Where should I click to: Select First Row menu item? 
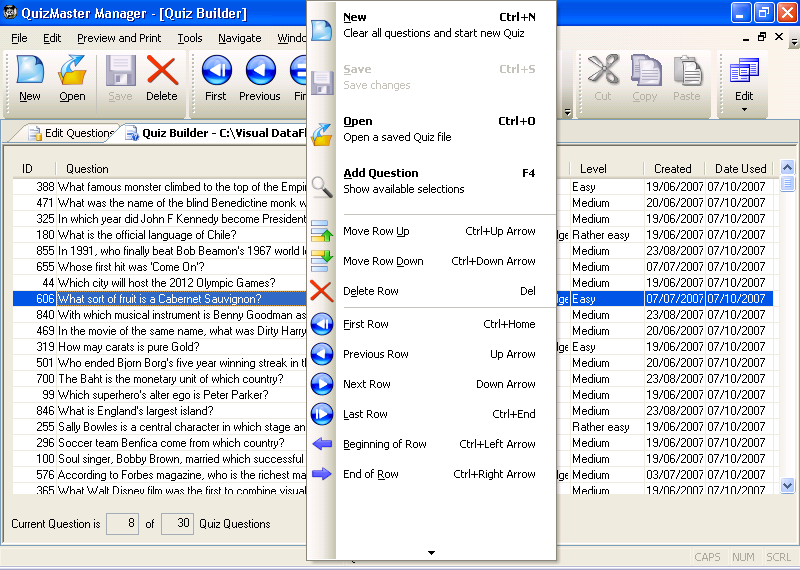439,324
